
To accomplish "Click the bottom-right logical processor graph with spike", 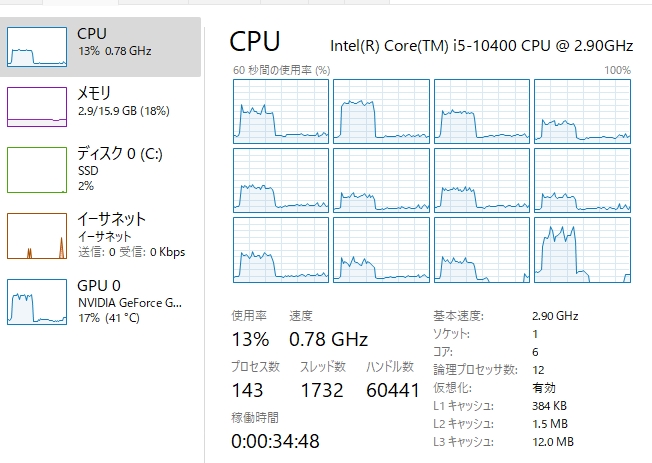I will pos(582,247).
